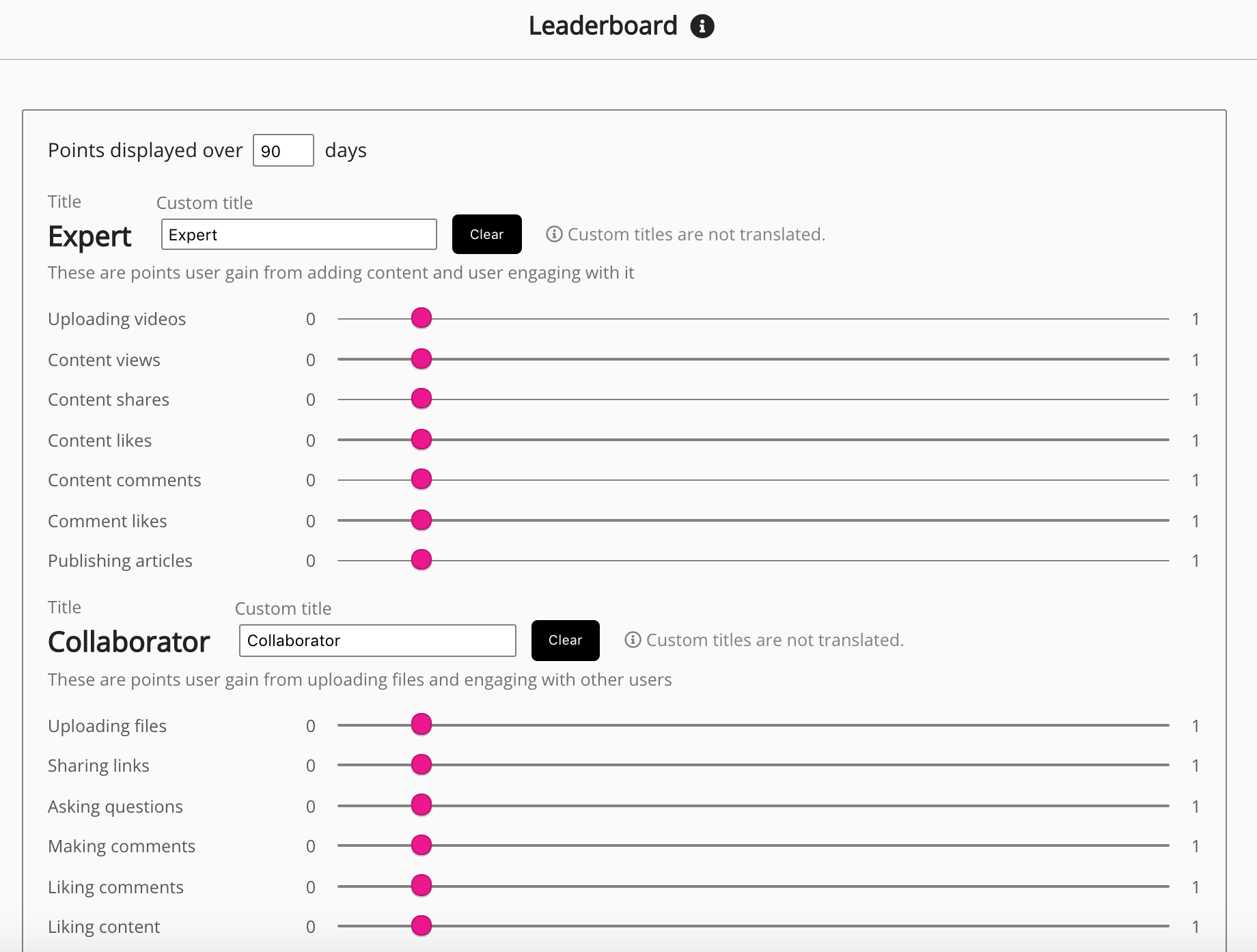Clear the Expert custom title

(486, 234)
